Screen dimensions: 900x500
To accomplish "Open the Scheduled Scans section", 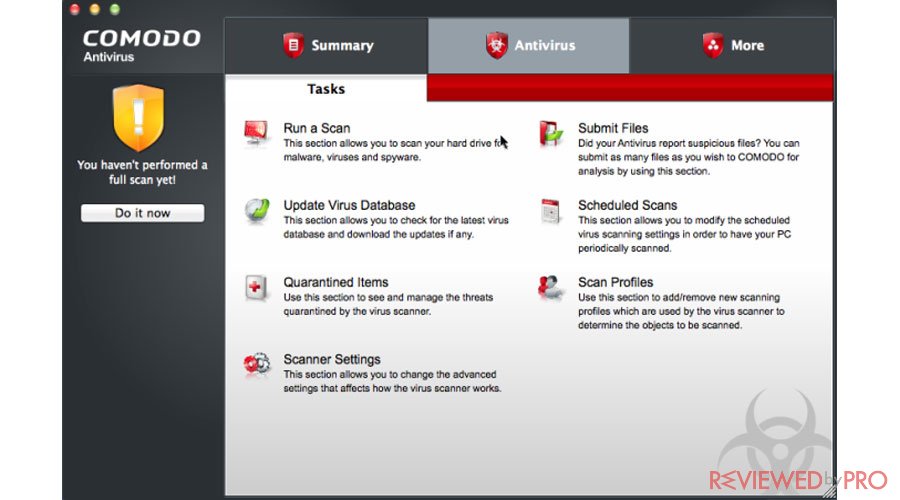I will [627, 205].
